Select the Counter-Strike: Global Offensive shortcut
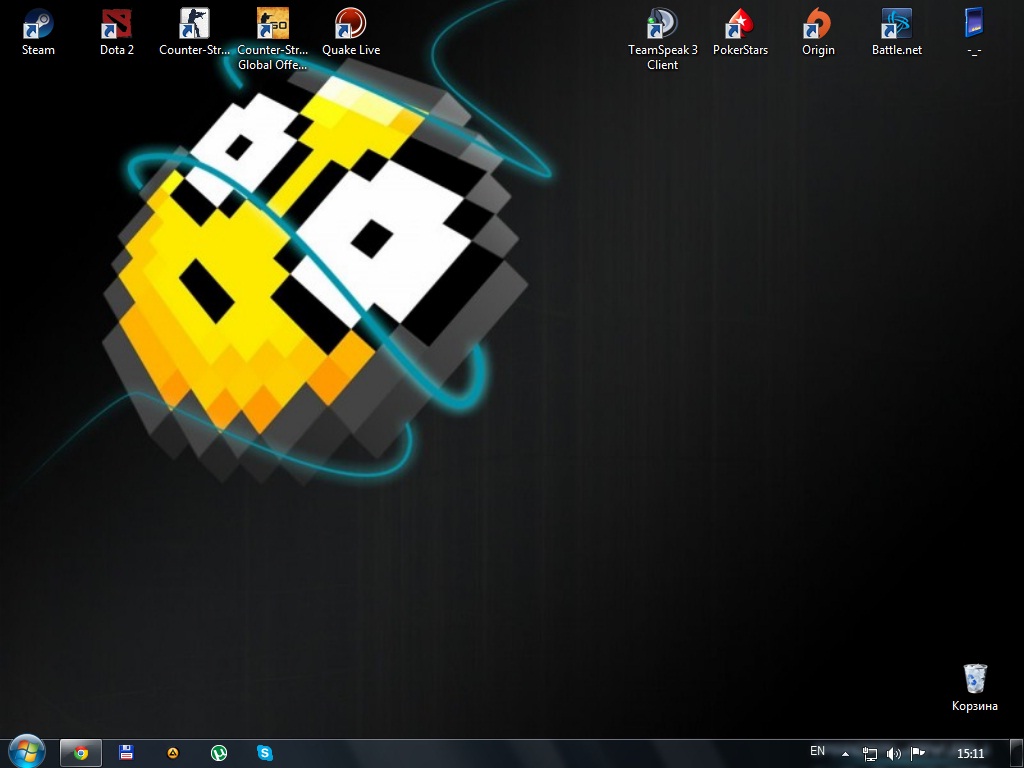The image size is (1024, 768). [x=273, y=24]
